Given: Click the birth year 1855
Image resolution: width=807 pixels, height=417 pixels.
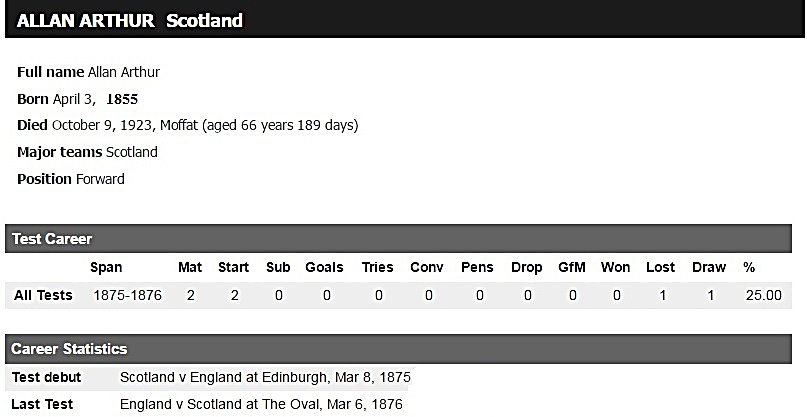Looking at the screenshot, I should pos(122,99).
